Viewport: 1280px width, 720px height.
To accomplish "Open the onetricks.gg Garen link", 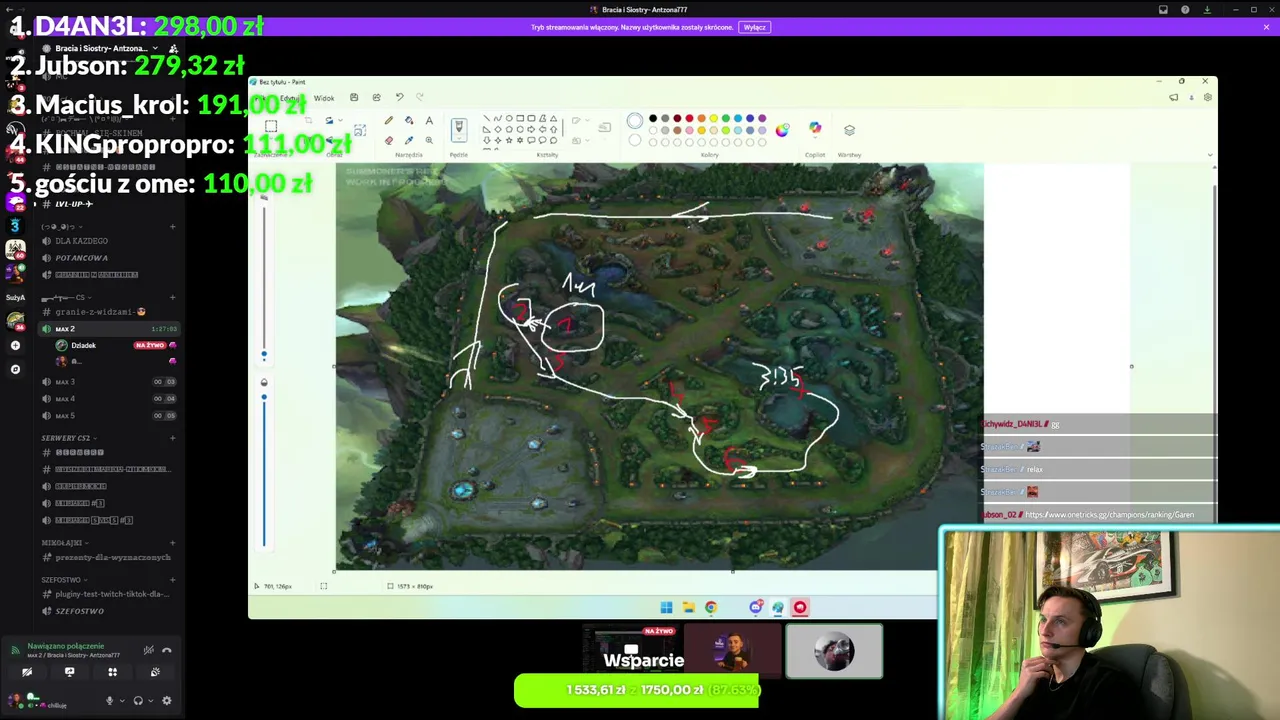I will click(x=1109, y=515).
